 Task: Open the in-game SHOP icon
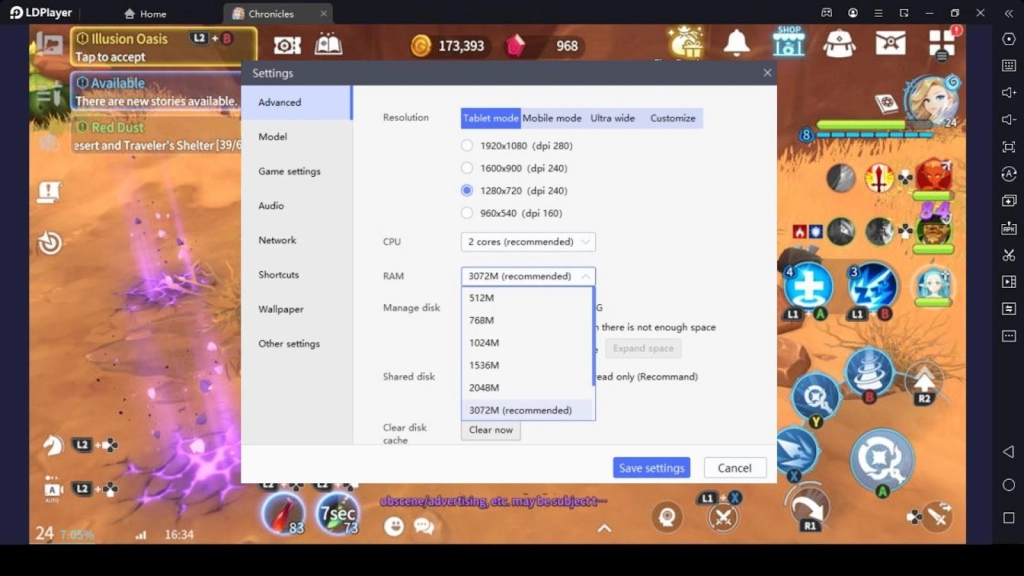coord(788,42)
